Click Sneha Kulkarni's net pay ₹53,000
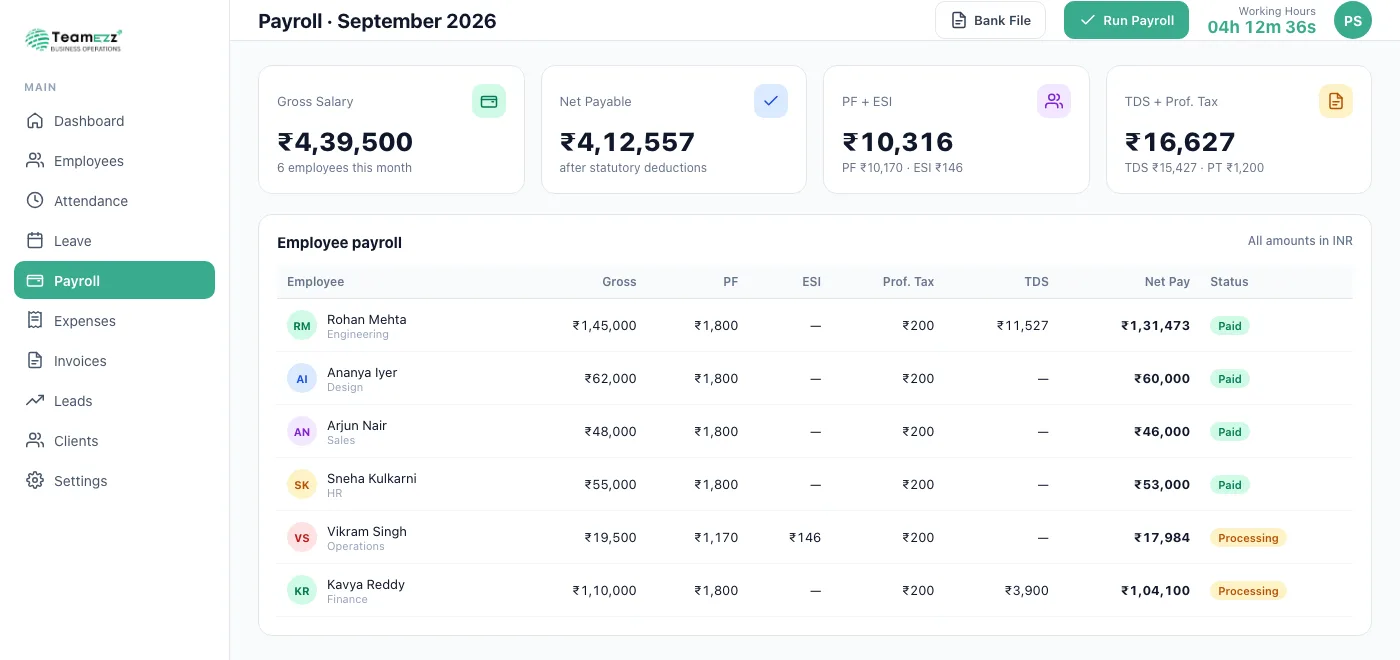 point(1162,485)
